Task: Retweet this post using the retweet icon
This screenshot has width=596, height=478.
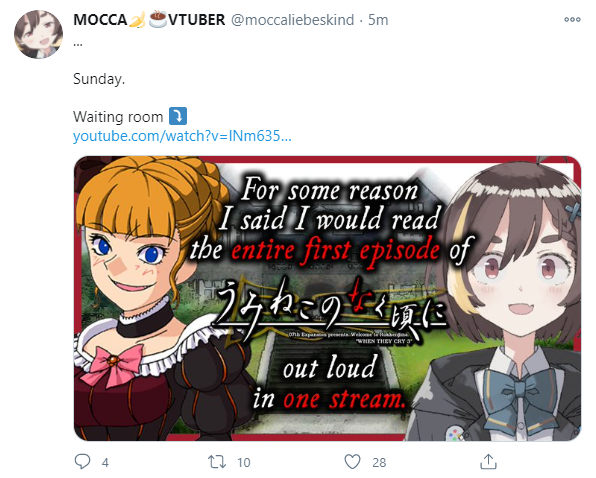Action: coord(217,462)
